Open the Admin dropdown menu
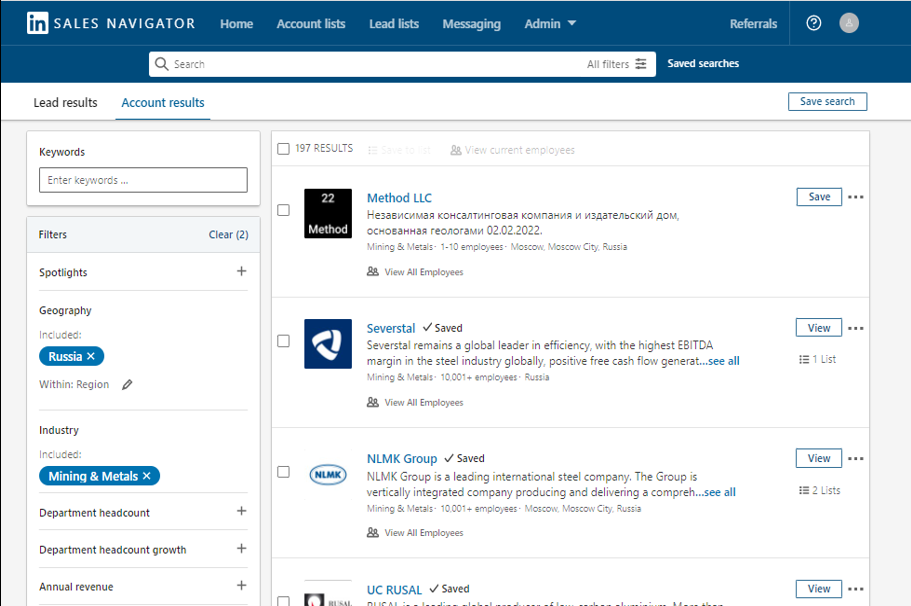Viewport: 911px width, 606px height. tap(550, 24)
